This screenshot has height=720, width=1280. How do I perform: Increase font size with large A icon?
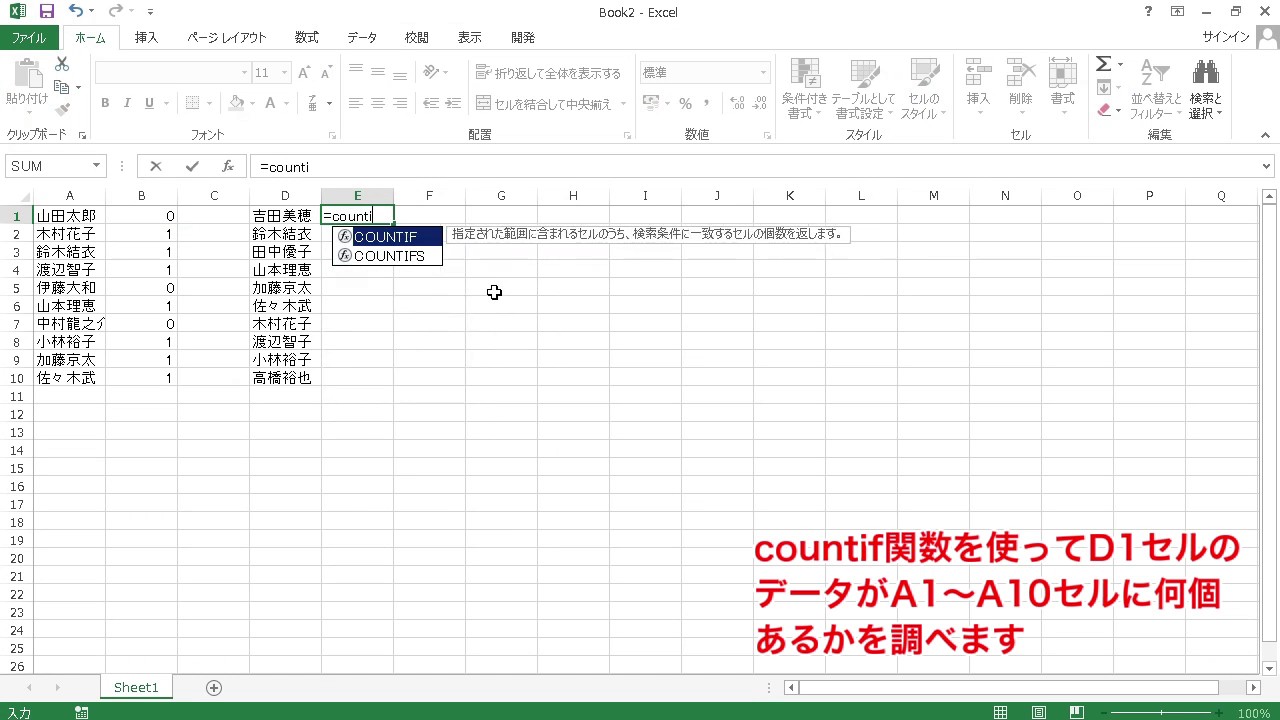point(306,73)
